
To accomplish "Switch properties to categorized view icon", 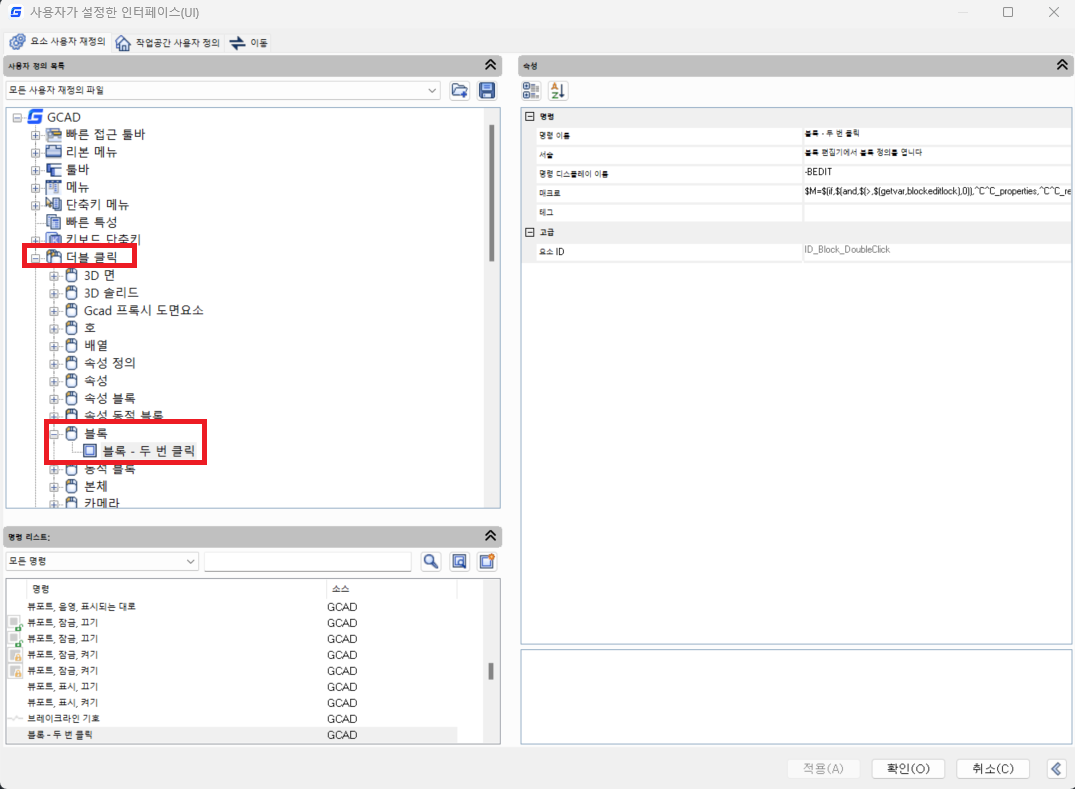I will pyautogui.click(x=531, y=90).
